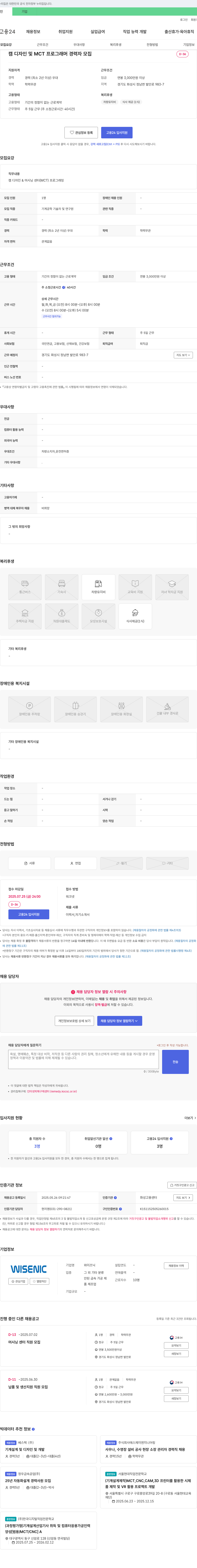Image resolution: width=197 pixels, height=1568 pixels.
Task: Open the 취업지원 menu
Action: click(x=65, y=32)
